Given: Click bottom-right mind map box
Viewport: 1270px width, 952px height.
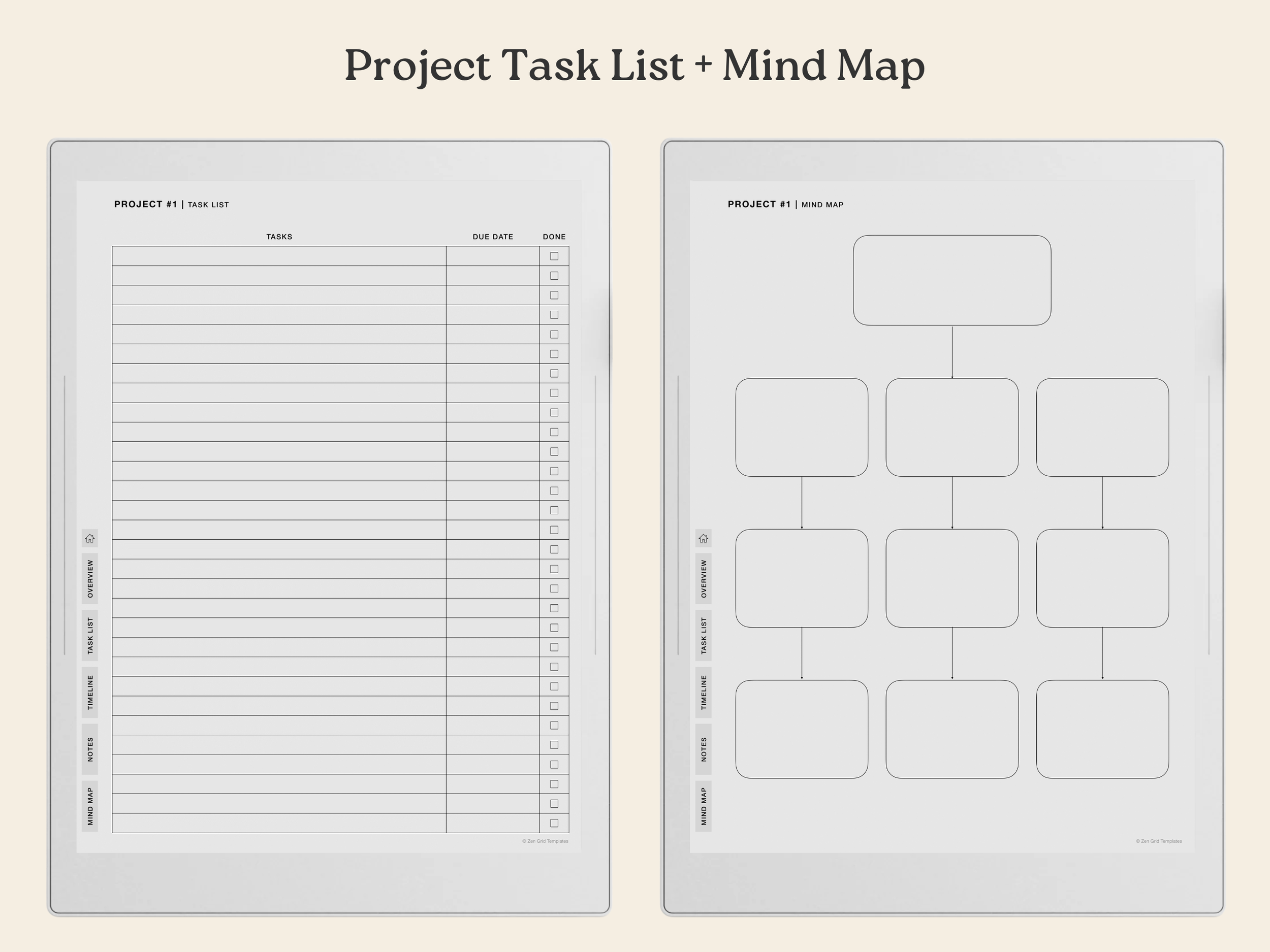Looking at the screenshot, I should coord(1102,729).
